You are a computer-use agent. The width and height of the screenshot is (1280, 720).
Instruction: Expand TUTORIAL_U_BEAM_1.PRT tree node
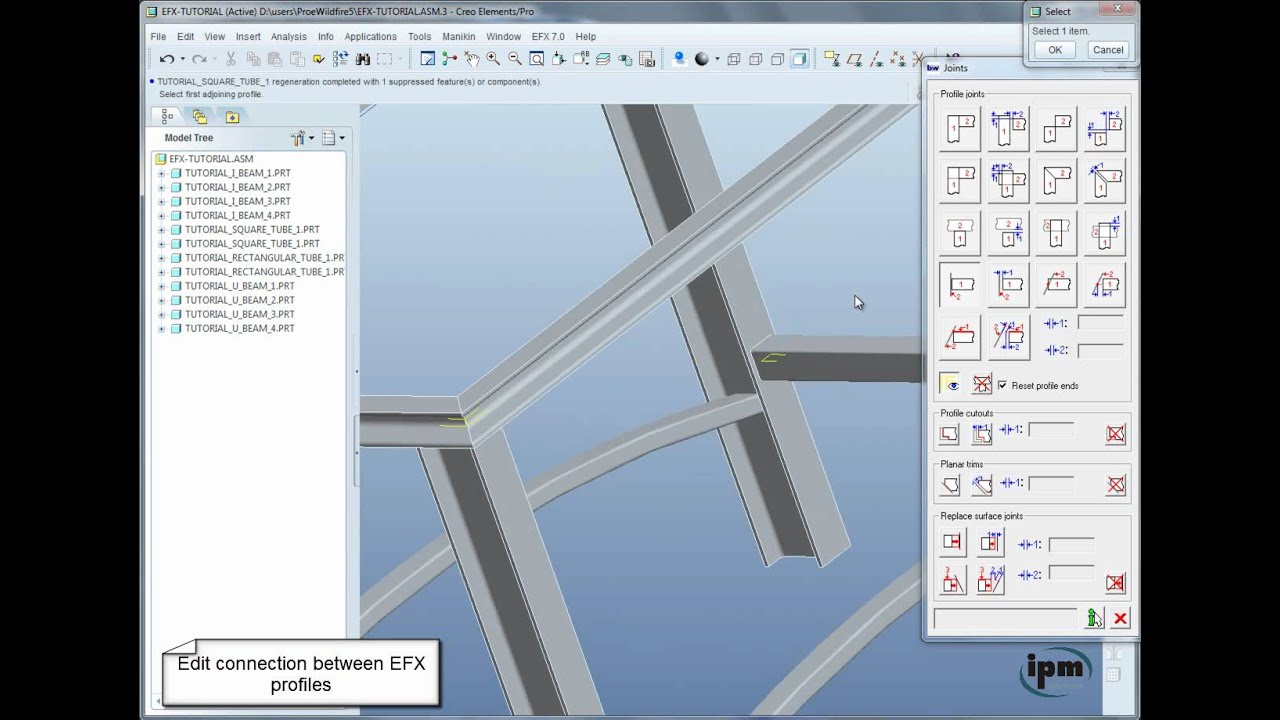[161, 286]
